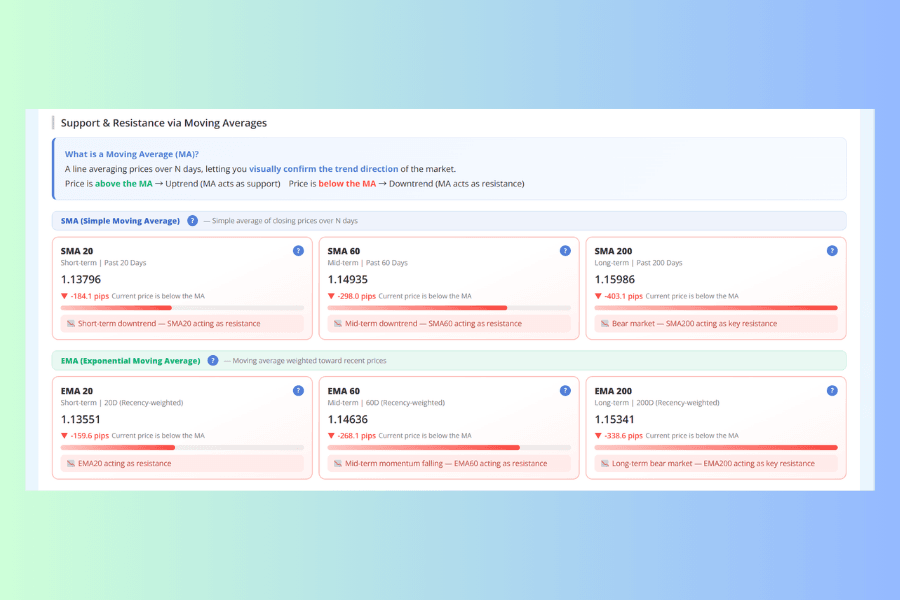Click the green "above the MA" text

click(x=123, y=184)
